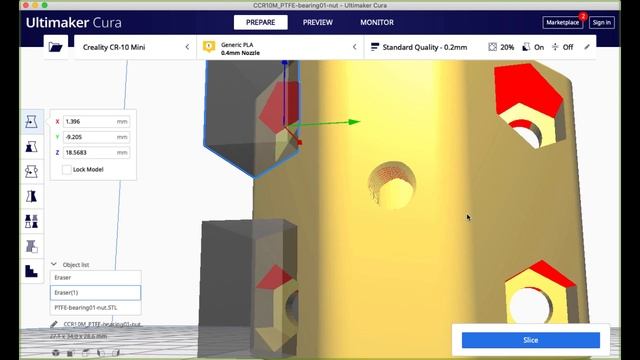Click the blue Z-axis handle

(284, 62)
